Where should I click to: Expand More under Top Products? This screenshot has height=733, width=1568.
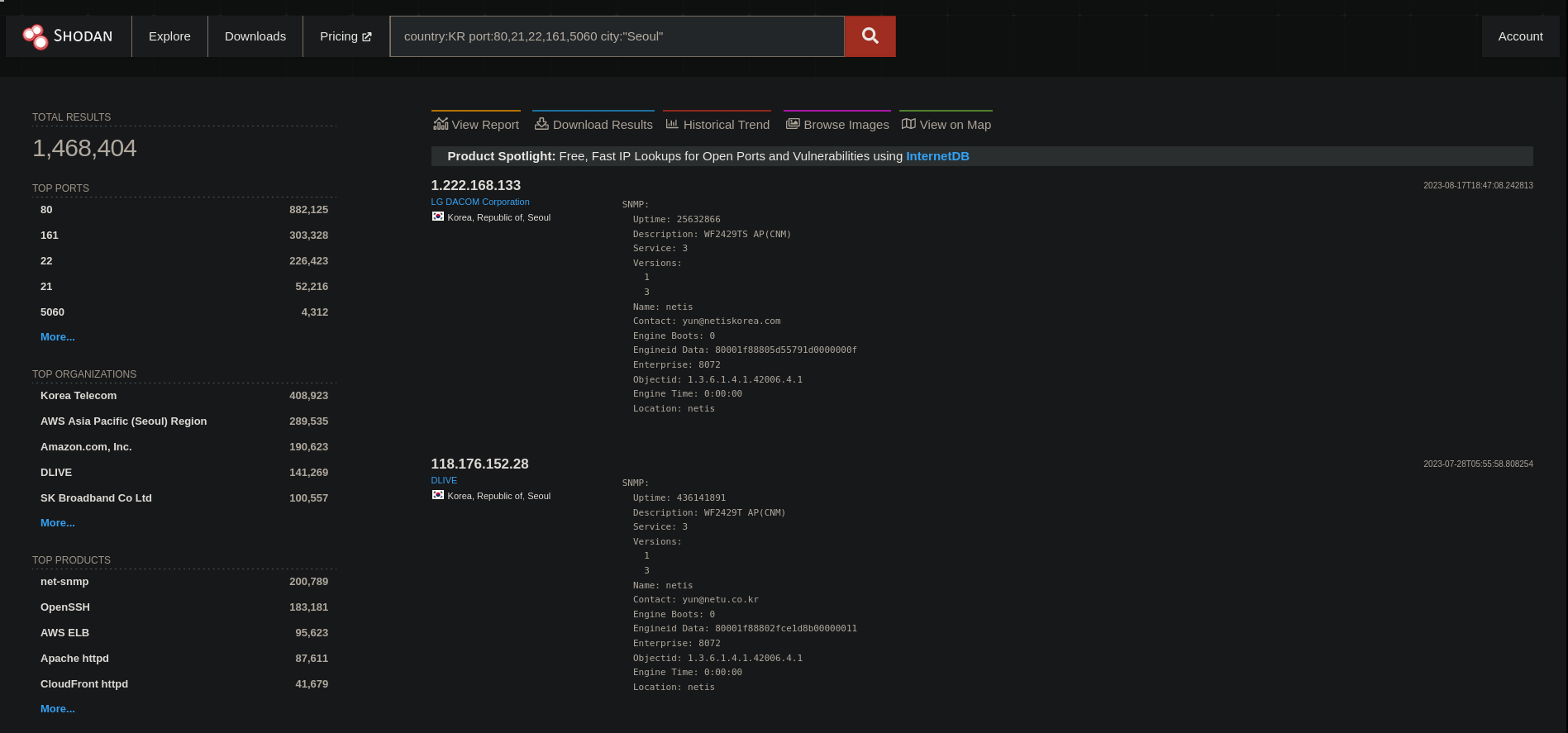click(57, 709)
